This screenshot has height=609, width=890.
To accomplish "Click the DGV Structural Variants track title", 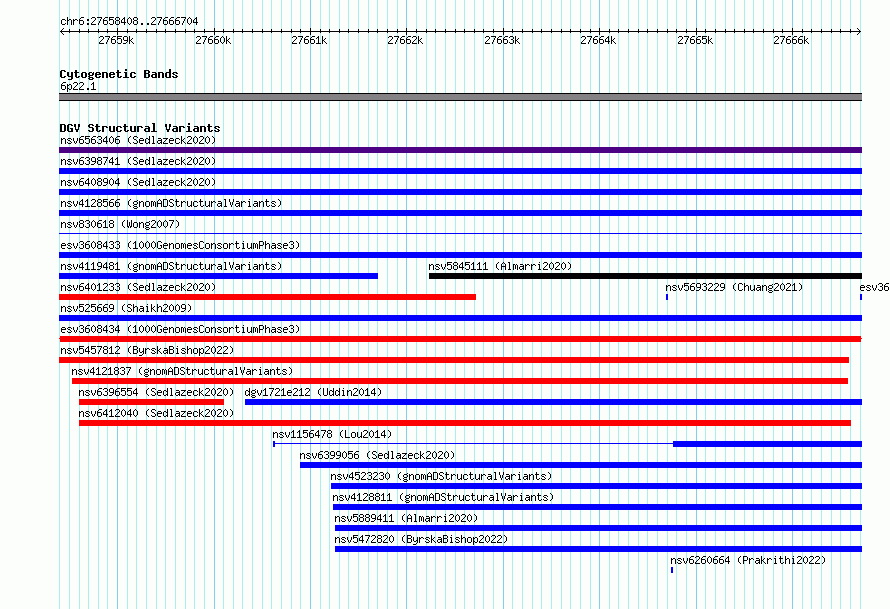I will (x=140, y=128).
